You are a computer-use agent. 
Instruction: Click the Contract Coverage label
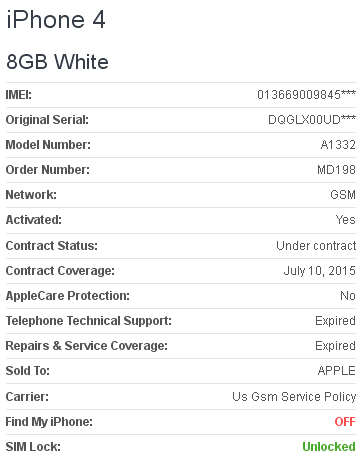tap(60, 271)
